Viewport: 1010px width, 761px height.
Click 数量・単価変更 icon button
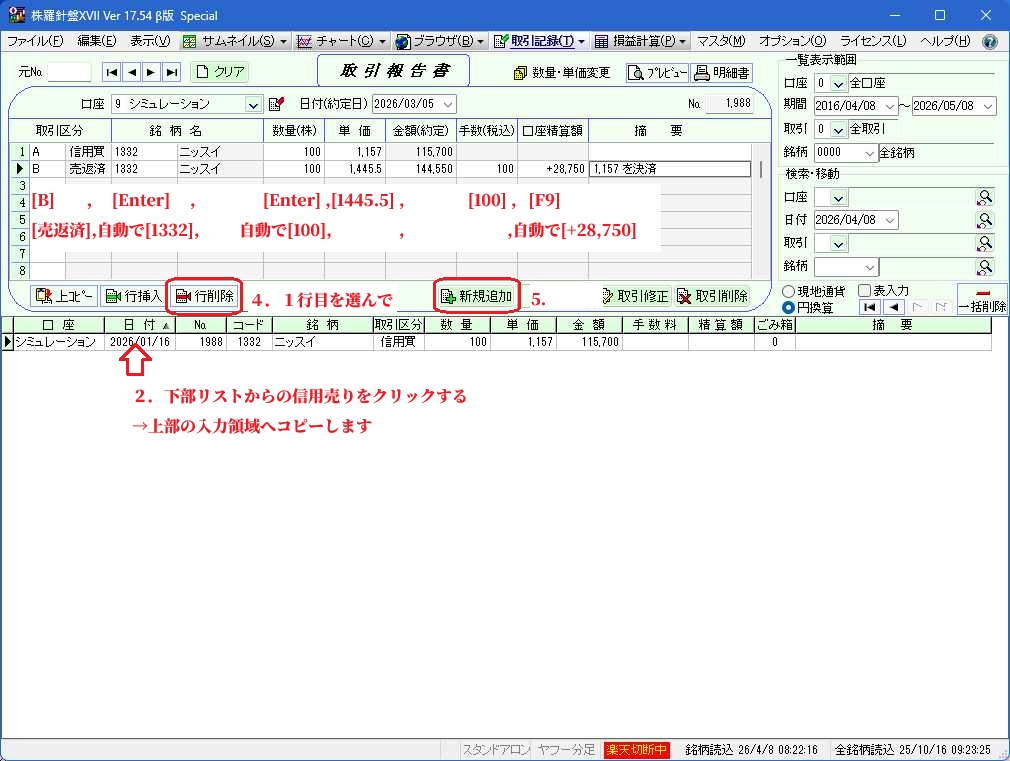point(561,72)
